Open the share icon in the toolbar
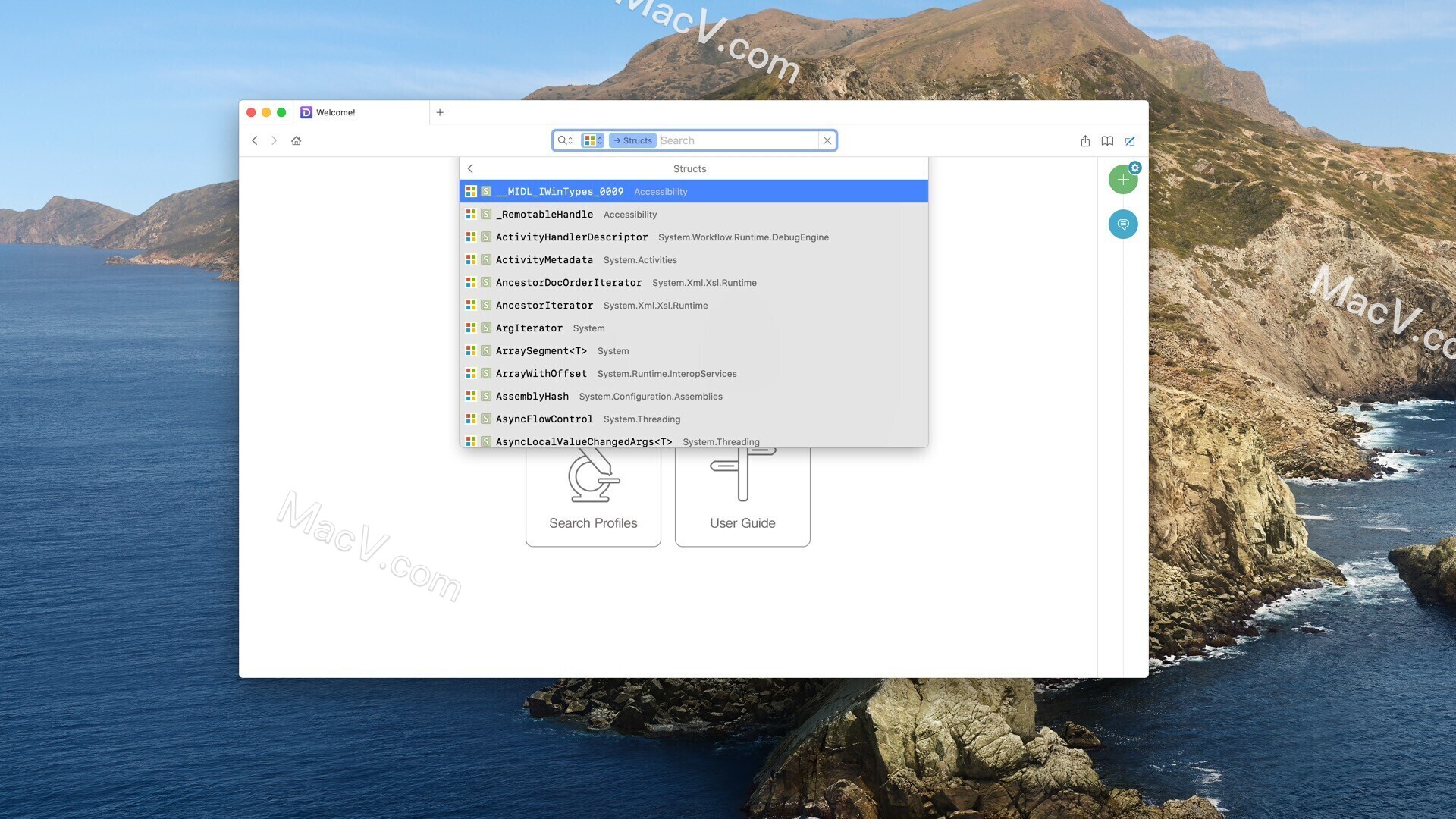The width and height of the screenshot is (1456, 819). pos(1084,140)
